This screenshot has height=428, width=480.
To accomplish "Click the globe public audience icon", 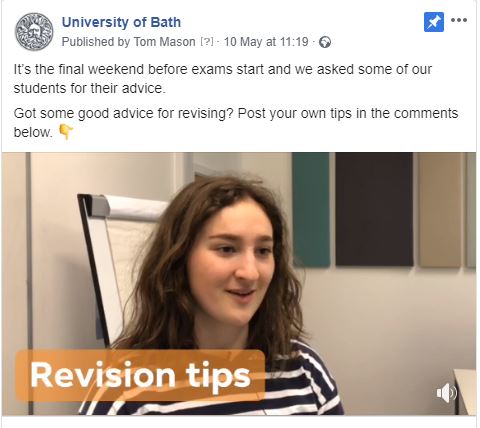I will [325, 42].
